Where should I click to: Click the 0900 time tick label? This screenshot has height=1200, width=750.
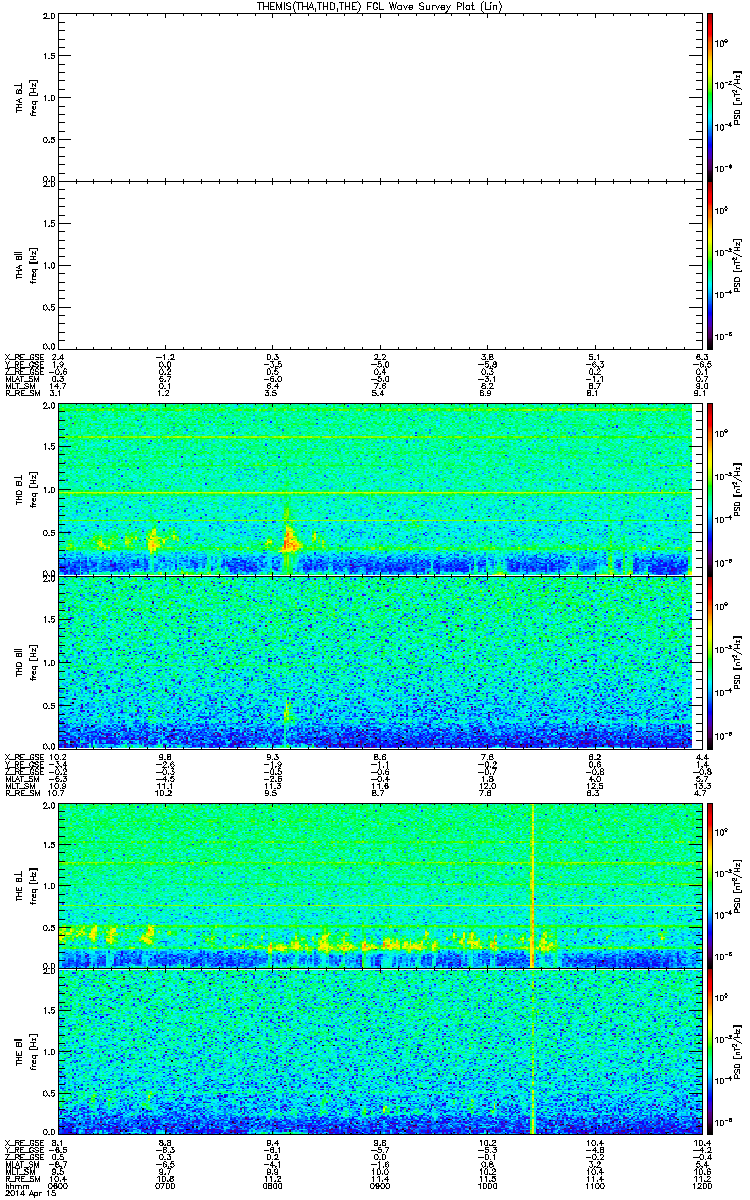click(x=379, y=1186)
